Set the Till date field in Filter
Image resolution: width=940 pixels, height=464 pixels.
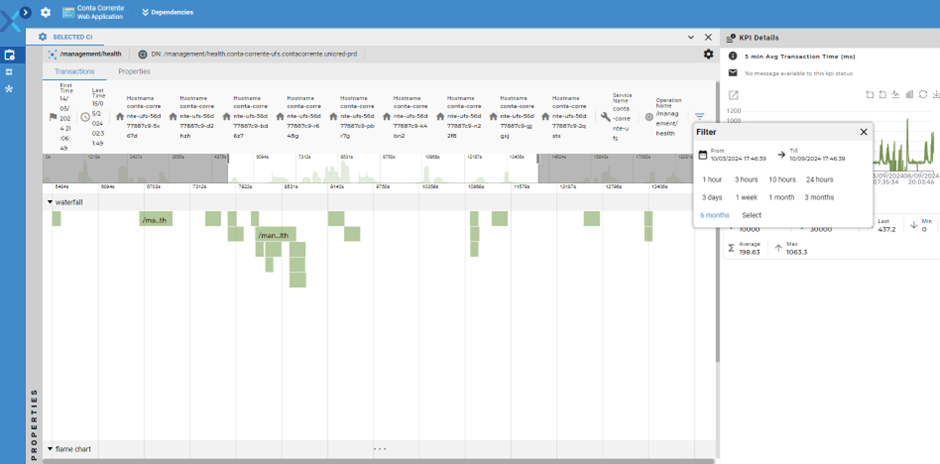point(816,155)
